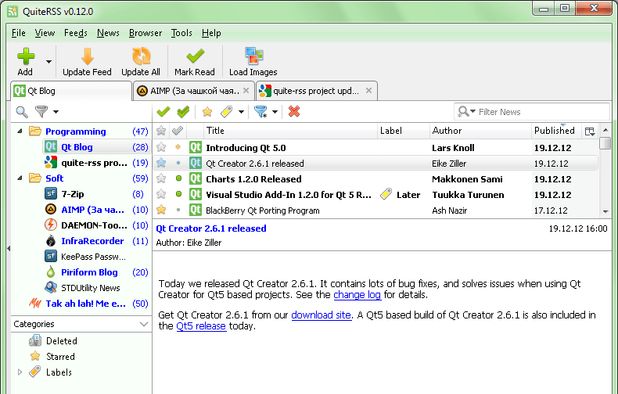The width and height of the screenshot is (618, 394).
Task: Toggle star on Introducing Qt 5.0 row
Action: tap(161, 147)
